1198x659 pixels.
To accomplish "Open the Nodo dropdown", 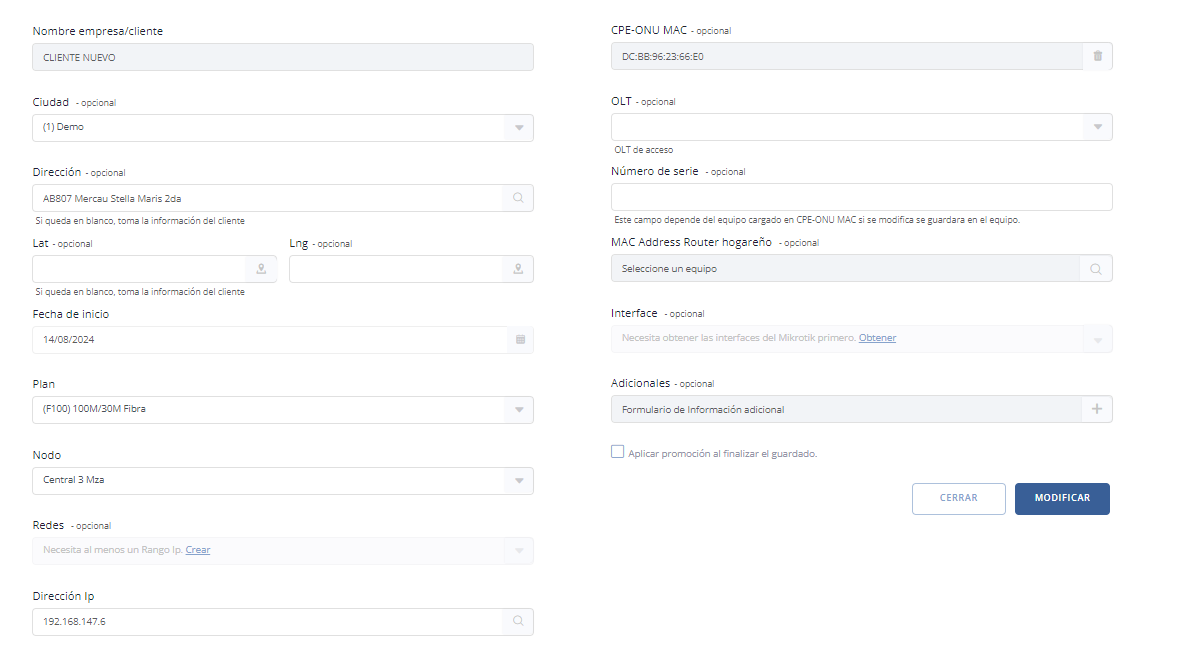I will pos(518,481).
